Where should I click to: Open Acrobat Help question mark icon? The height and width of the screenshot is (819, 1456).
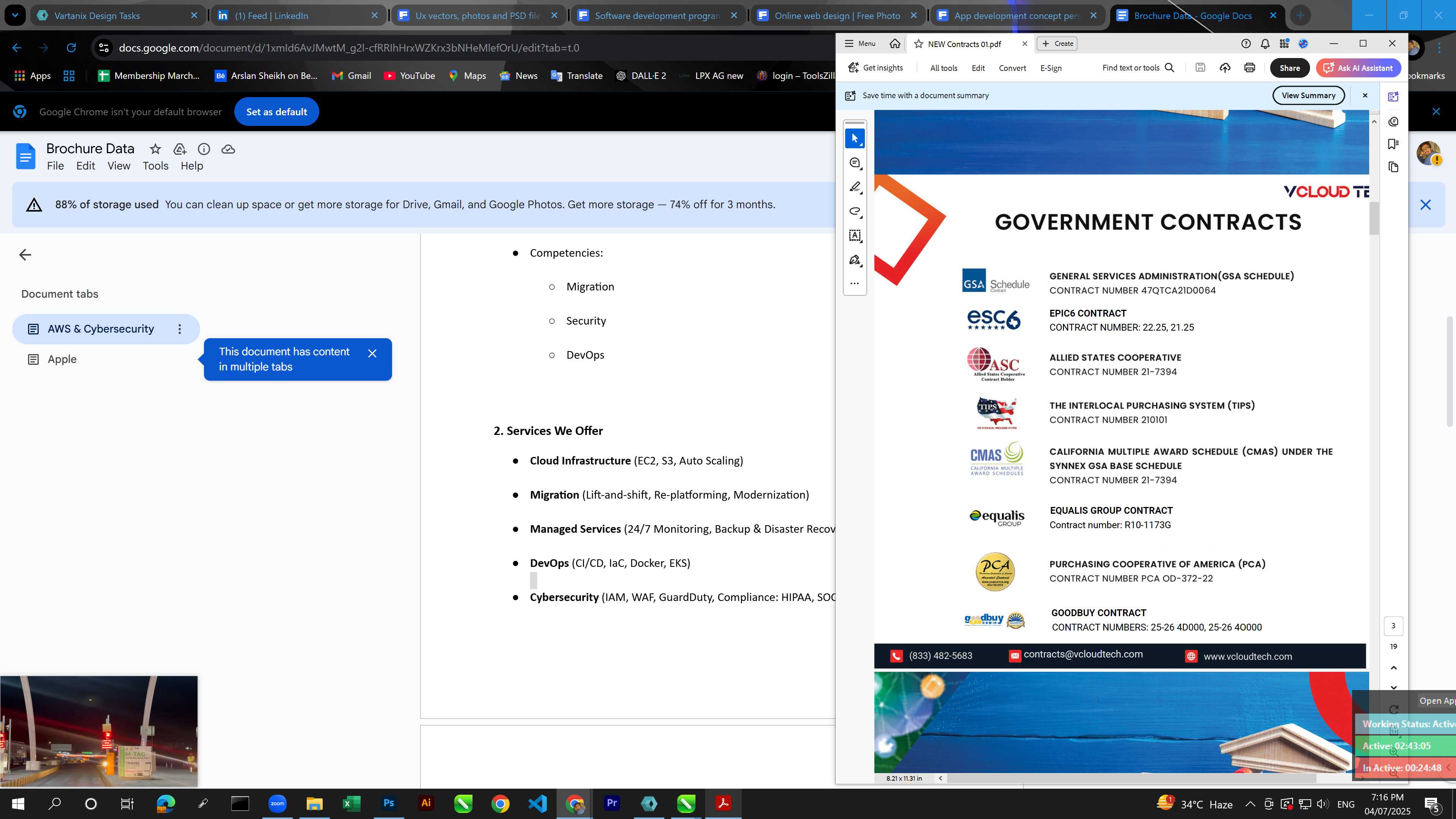pyautogui.click(x=1246, y=44)
